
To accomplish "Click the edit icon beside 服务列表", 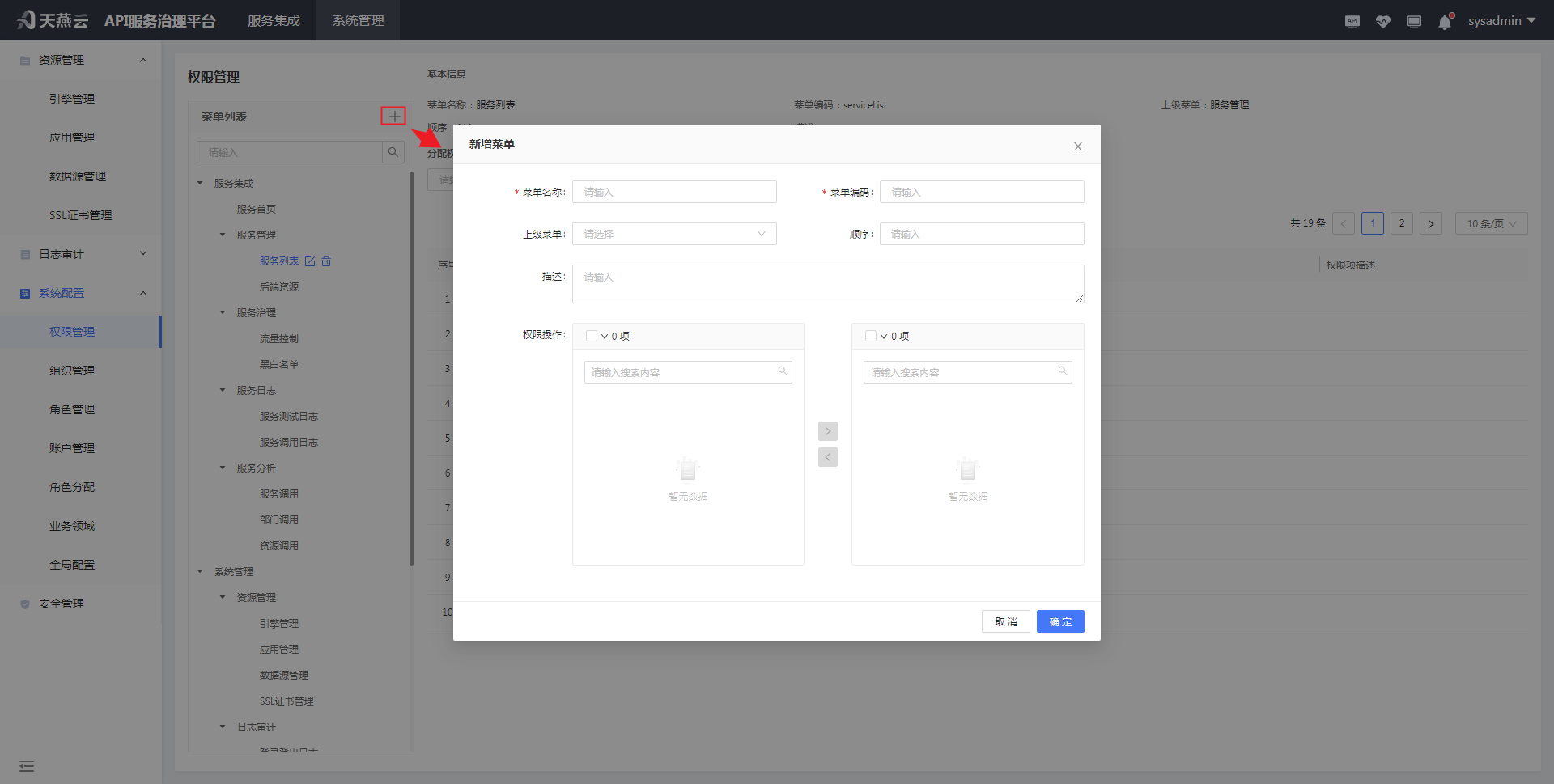I will [310, 261].
